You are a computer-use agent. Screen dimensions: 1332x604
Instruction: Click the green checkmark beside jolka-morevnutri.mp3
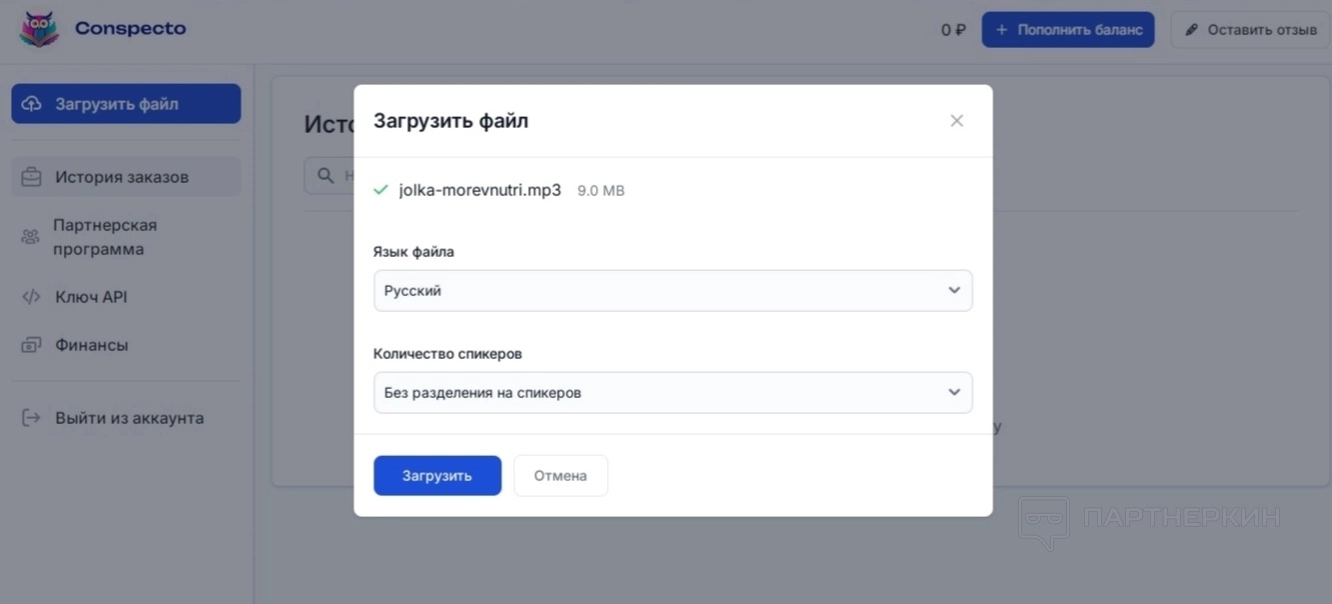coord(380,190)
